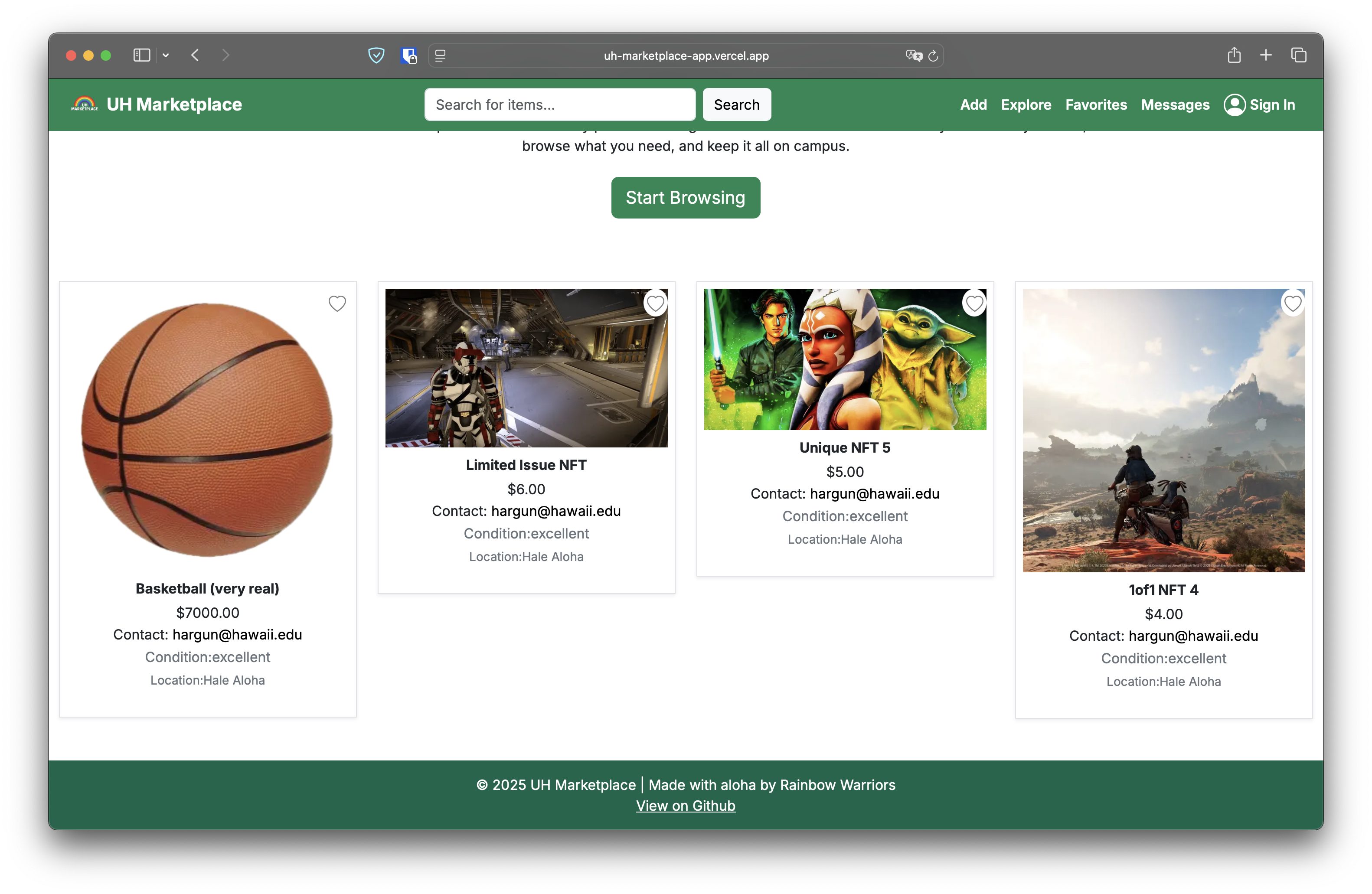Click the $6.00 price
Screen dimensions: 1372x894
point(526,489)
